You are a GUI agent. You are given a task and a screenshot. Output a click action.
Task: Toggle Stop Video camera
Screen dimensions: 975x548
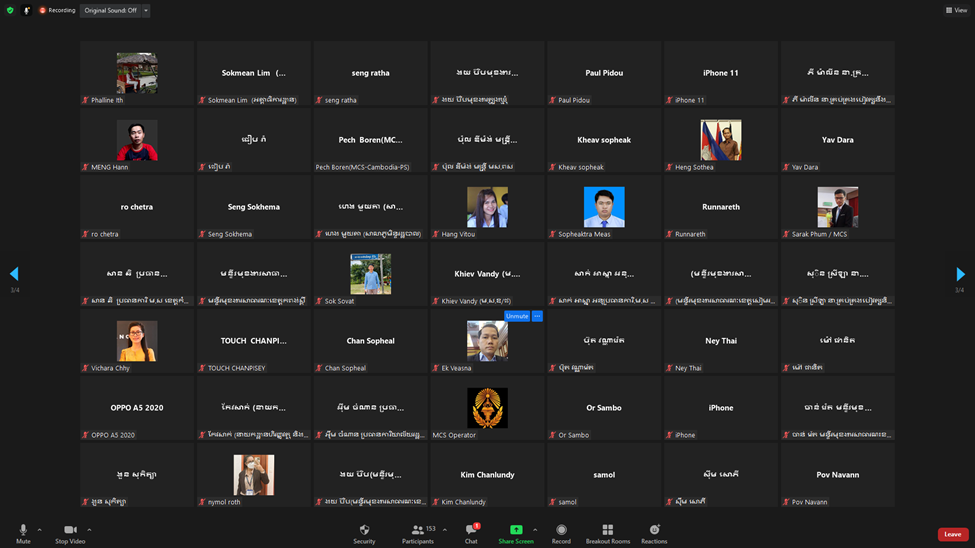pos(70,533)
